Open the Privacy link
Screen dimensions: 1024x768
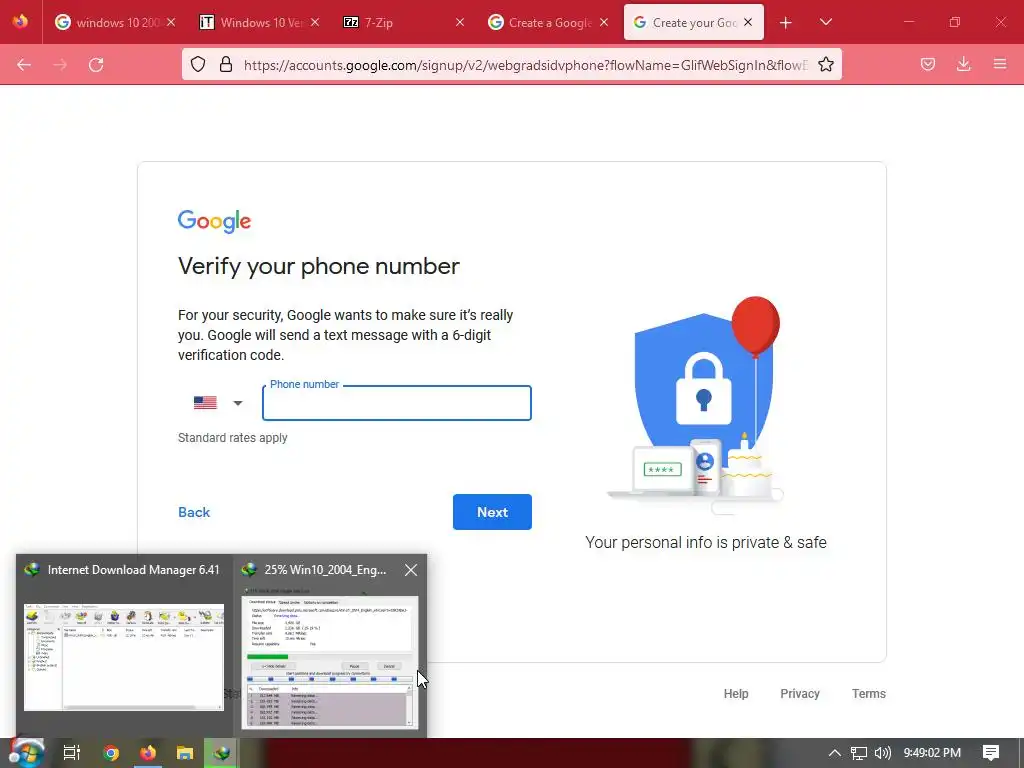(x=800, y=694)
